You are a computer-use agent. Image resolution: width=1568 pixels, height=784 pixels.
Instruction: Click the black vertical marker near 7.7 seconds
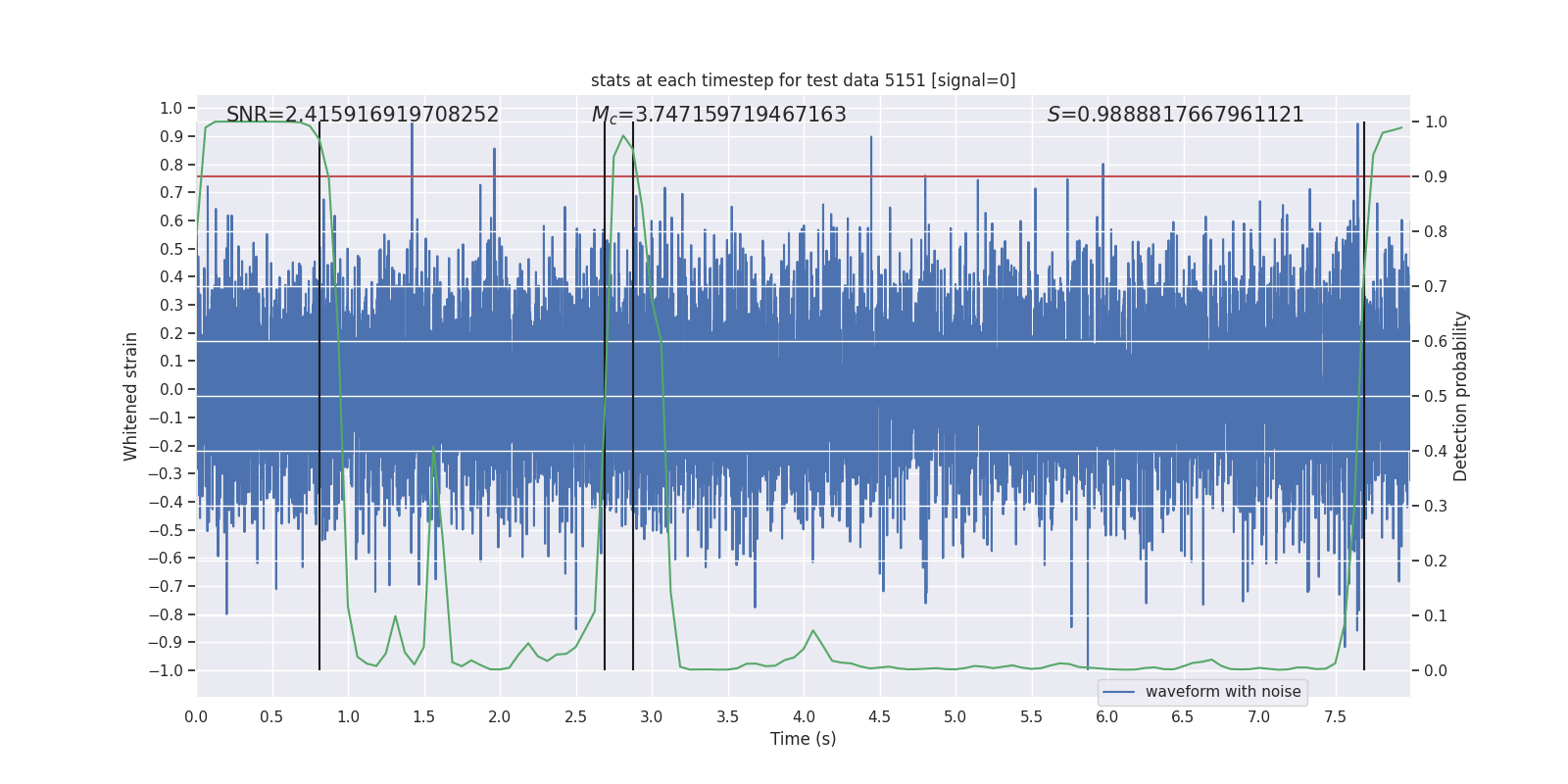pyautogui.click(x=1364, y=396)
